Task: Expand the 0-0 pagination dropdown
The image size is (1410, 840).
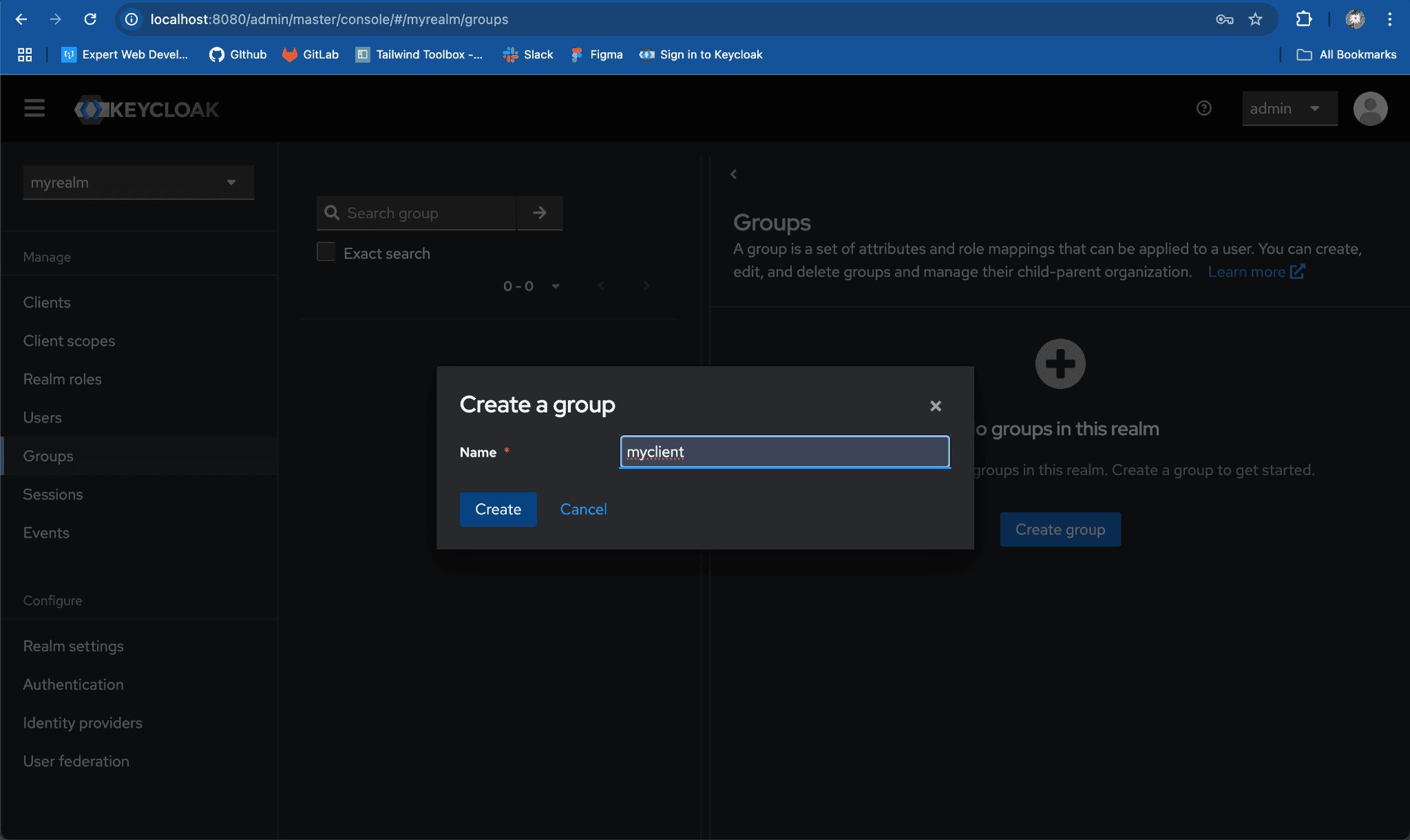Action: pos(555,286)
